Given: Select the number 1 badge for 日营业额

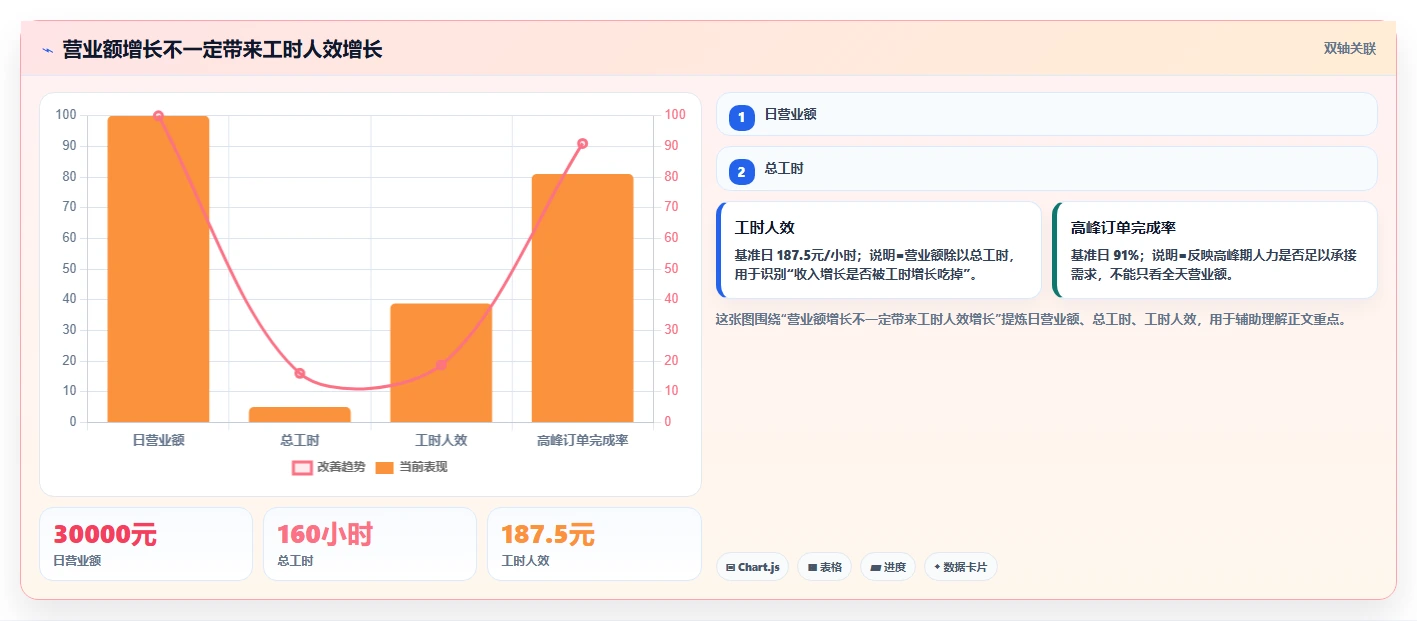Looking at the screenshot, I should tap(742, 118).
